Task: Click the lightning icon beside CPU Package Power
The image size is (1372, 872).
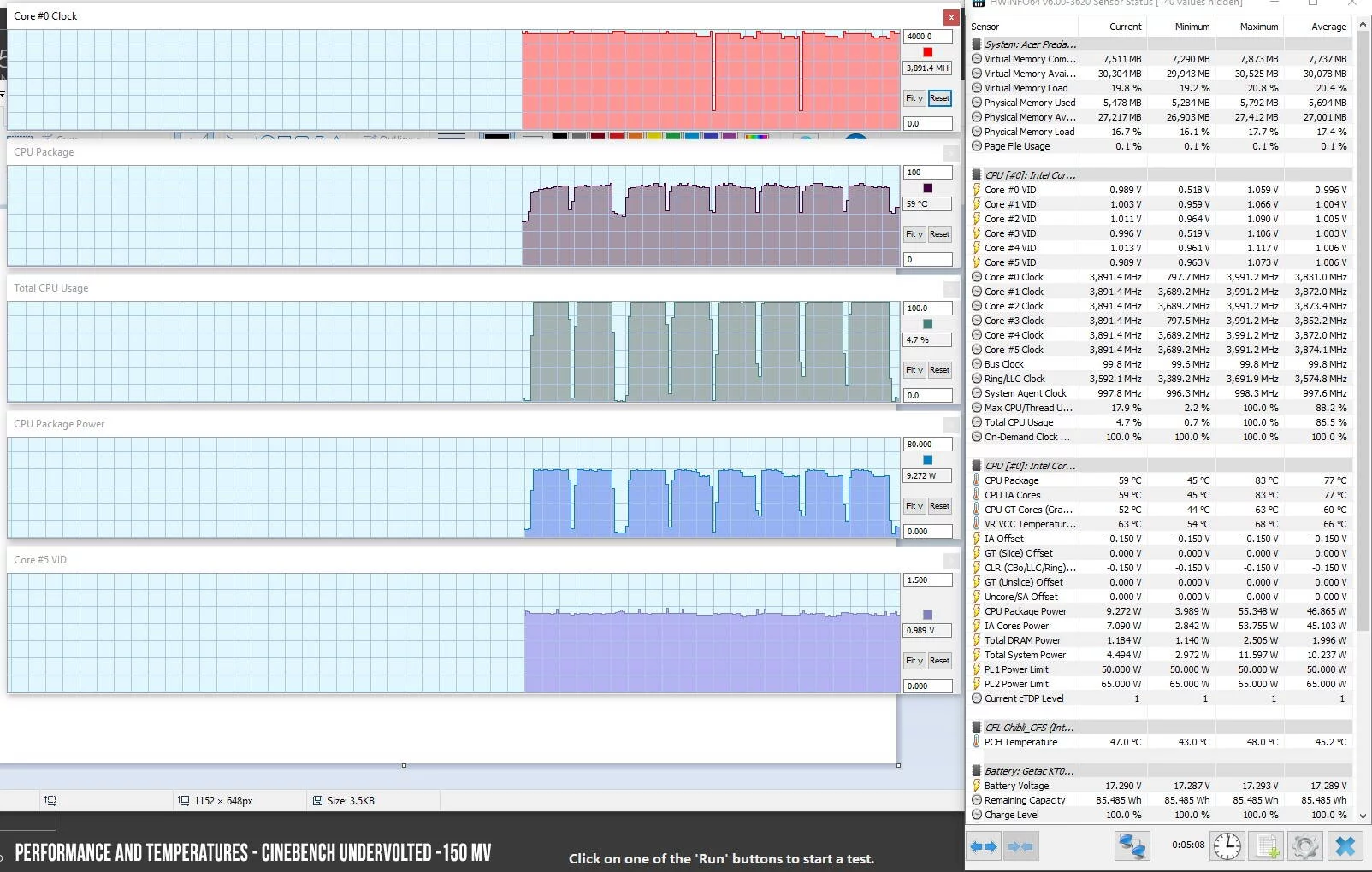Action: coord(977,611)
